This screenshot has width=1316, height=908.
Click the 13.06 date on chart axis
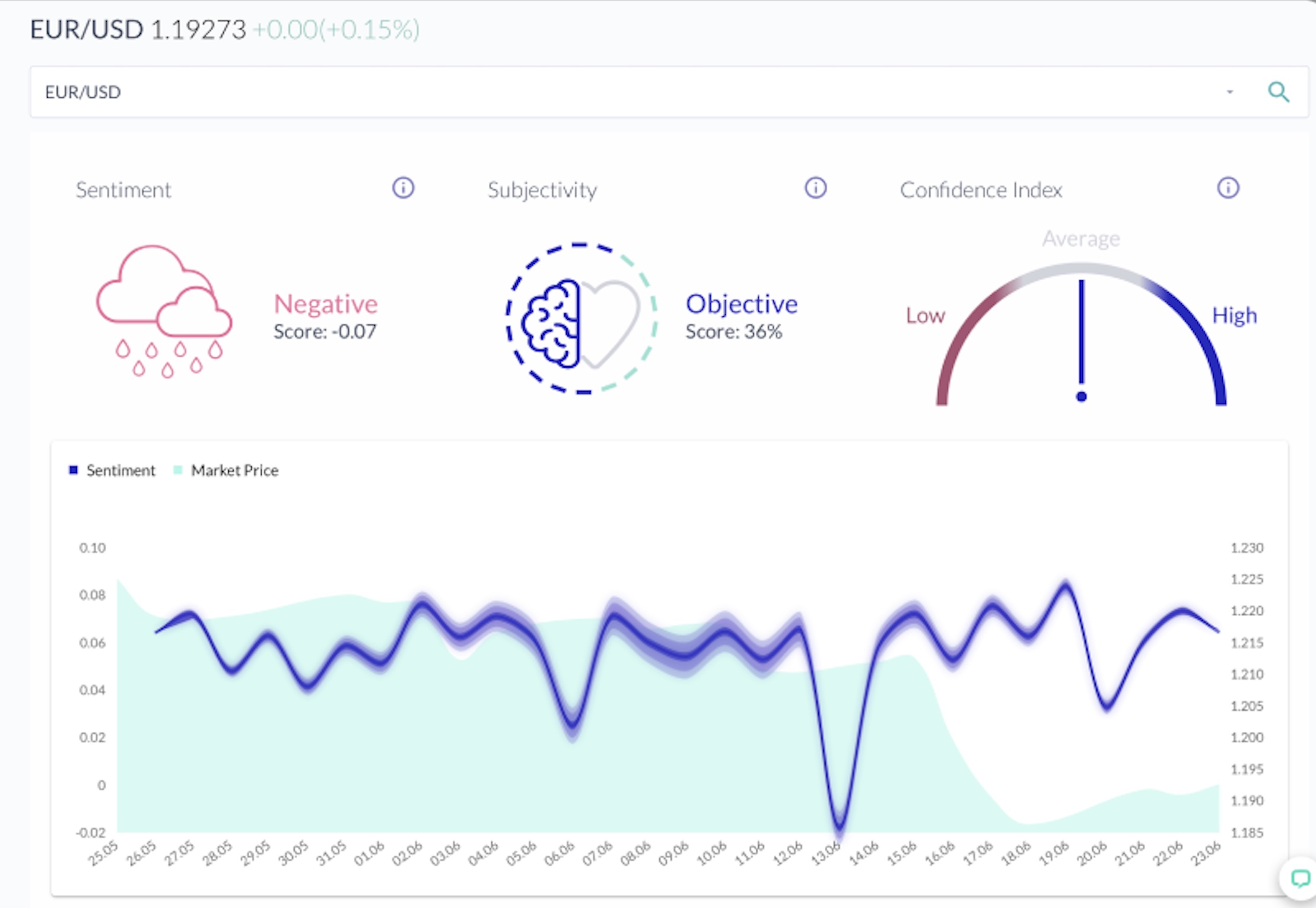[826, 854]
